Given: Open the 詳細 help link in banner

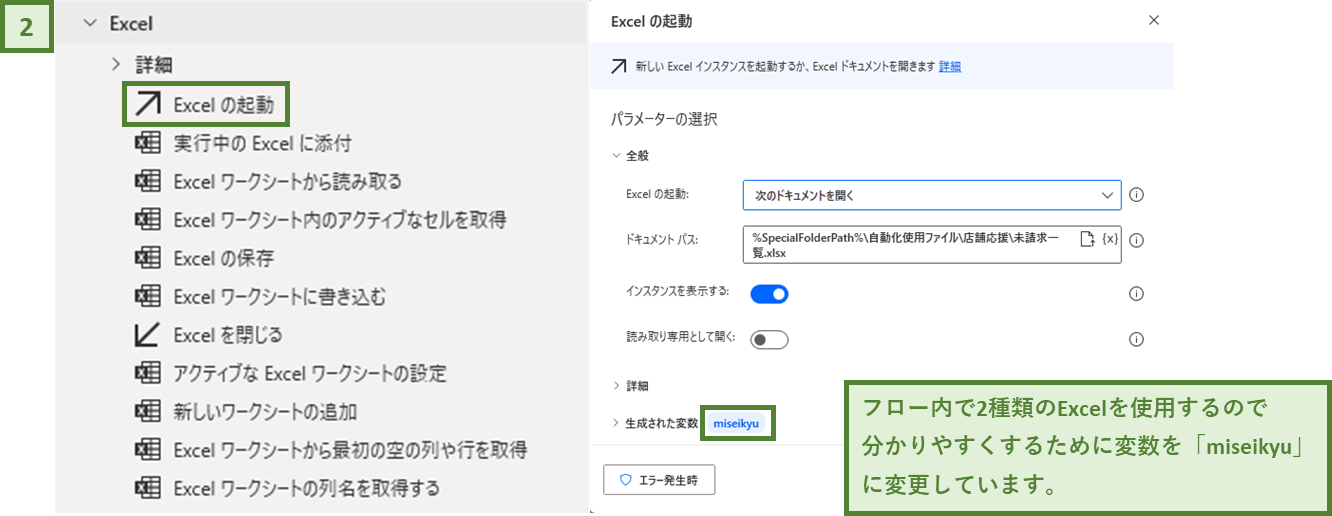Looking at the screenshot, I should (x=950, y=67).
